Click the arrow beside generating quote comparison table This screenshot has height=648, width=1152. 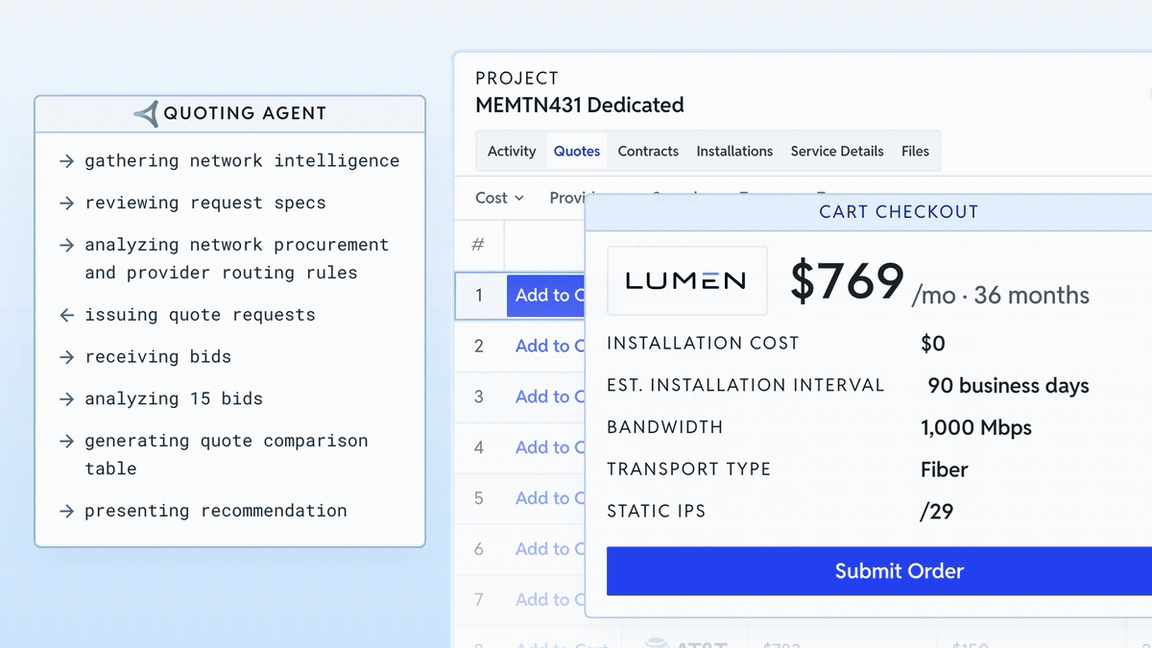67,441
